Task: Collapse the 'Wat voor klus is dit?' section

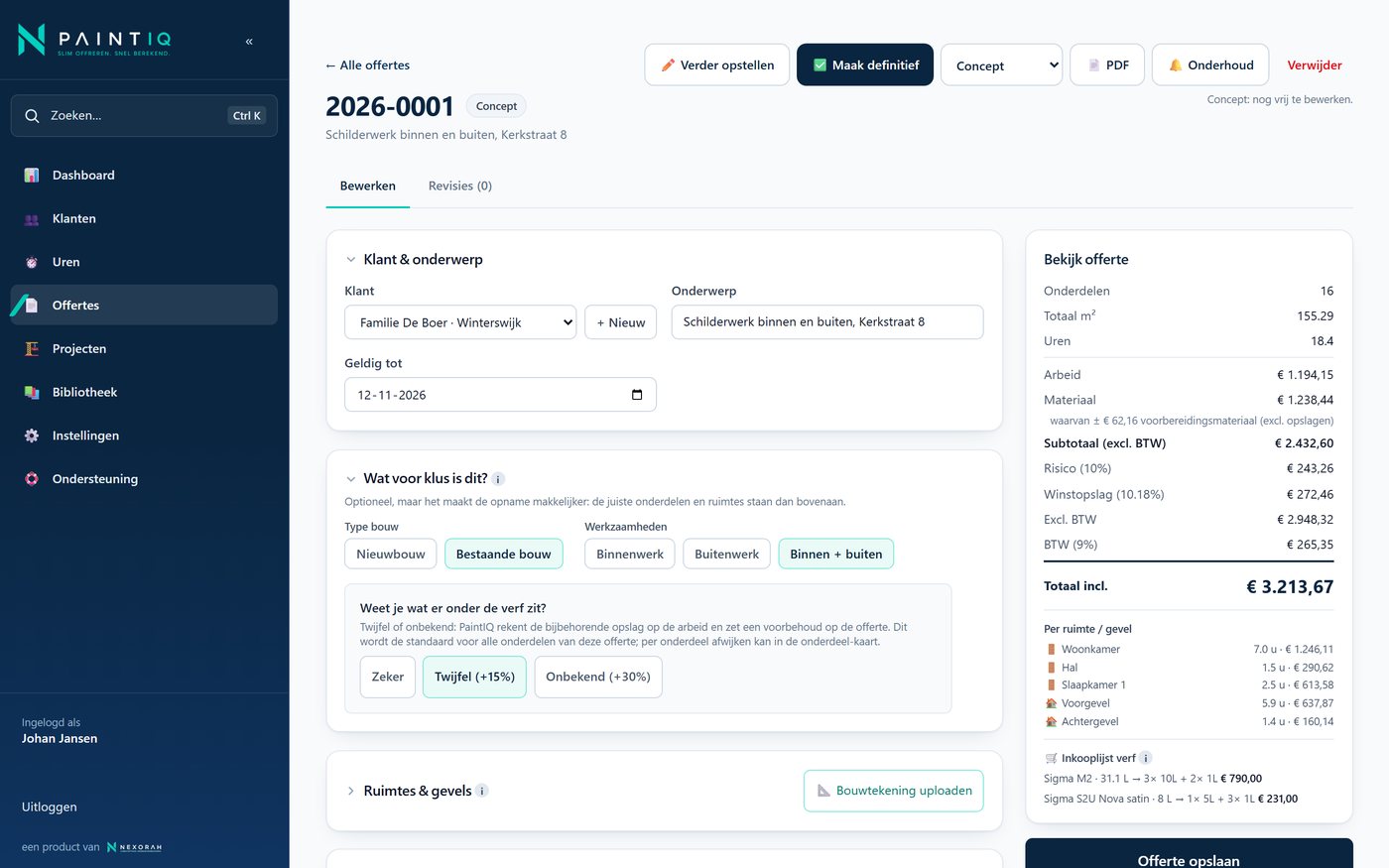Action: [x=350, y=479]
